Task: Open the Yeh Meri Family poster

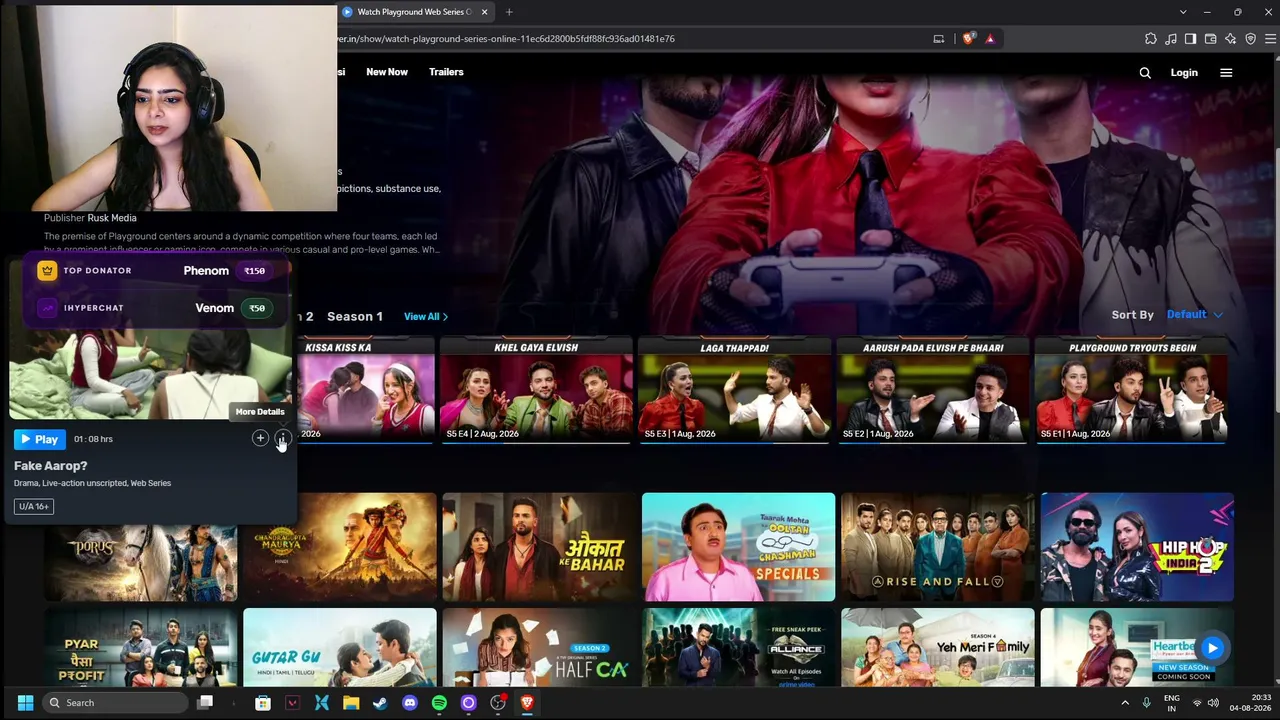Action: click(938, 647)
